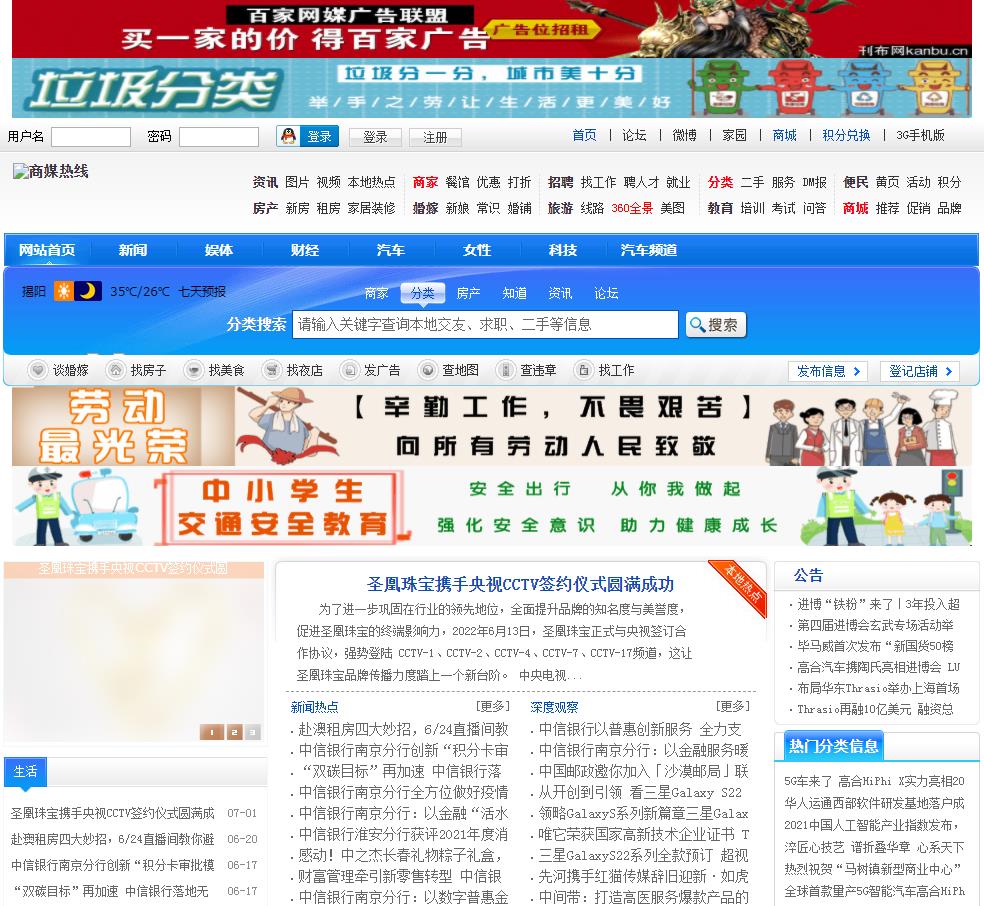Select the icon beside 发广告
The image size is (984, 906).
click(349, 370)
